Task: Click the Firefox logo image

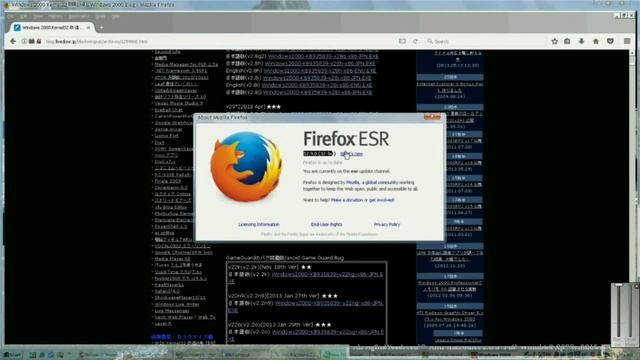Action: [x=246, y=167]
